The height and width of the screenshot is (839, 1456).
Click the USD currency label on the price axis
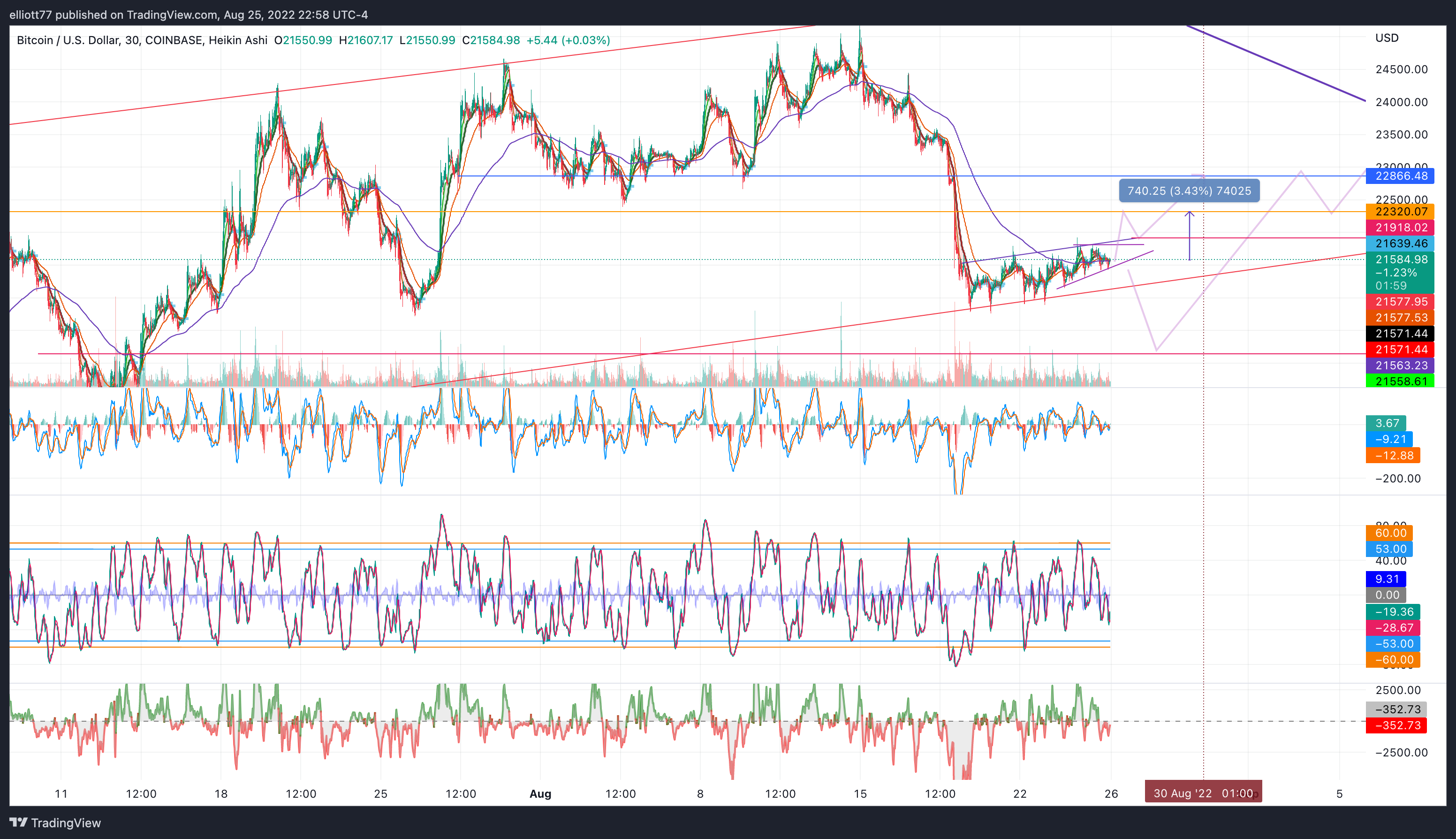coord(1386,38)
